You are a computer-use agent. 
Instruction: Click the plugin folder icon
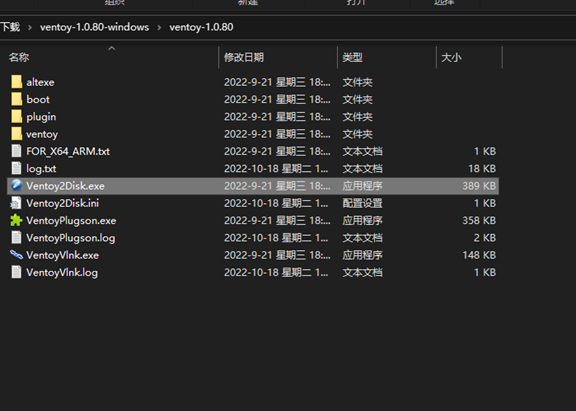(x=17, y=116)
